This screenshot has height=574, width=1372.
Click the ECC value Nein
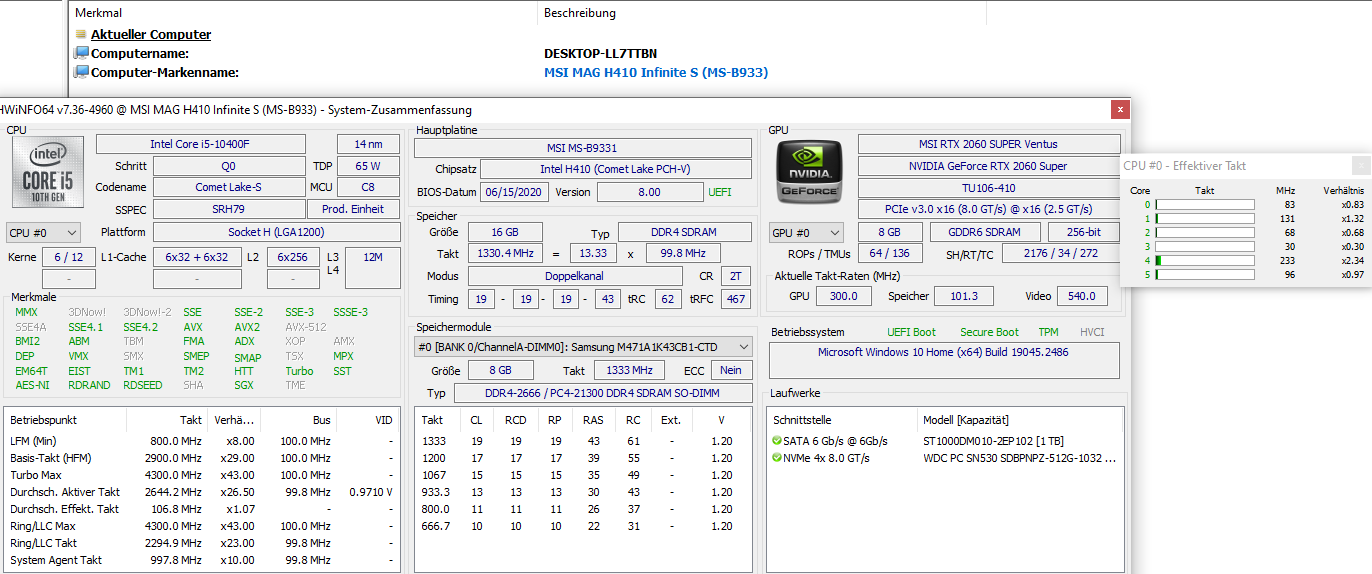point(731,370)
